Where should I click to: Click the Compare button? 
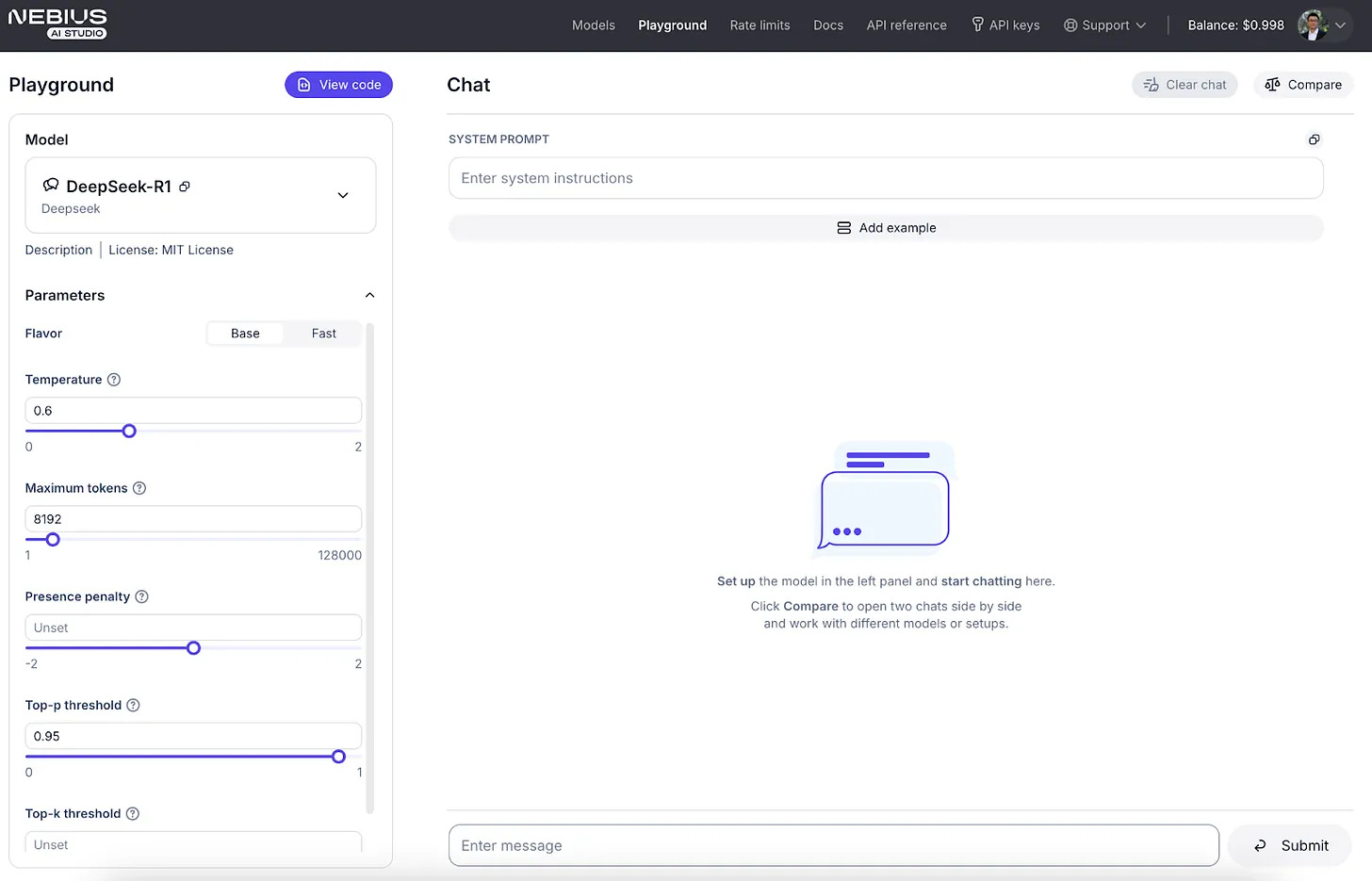tap(1303, 85)
